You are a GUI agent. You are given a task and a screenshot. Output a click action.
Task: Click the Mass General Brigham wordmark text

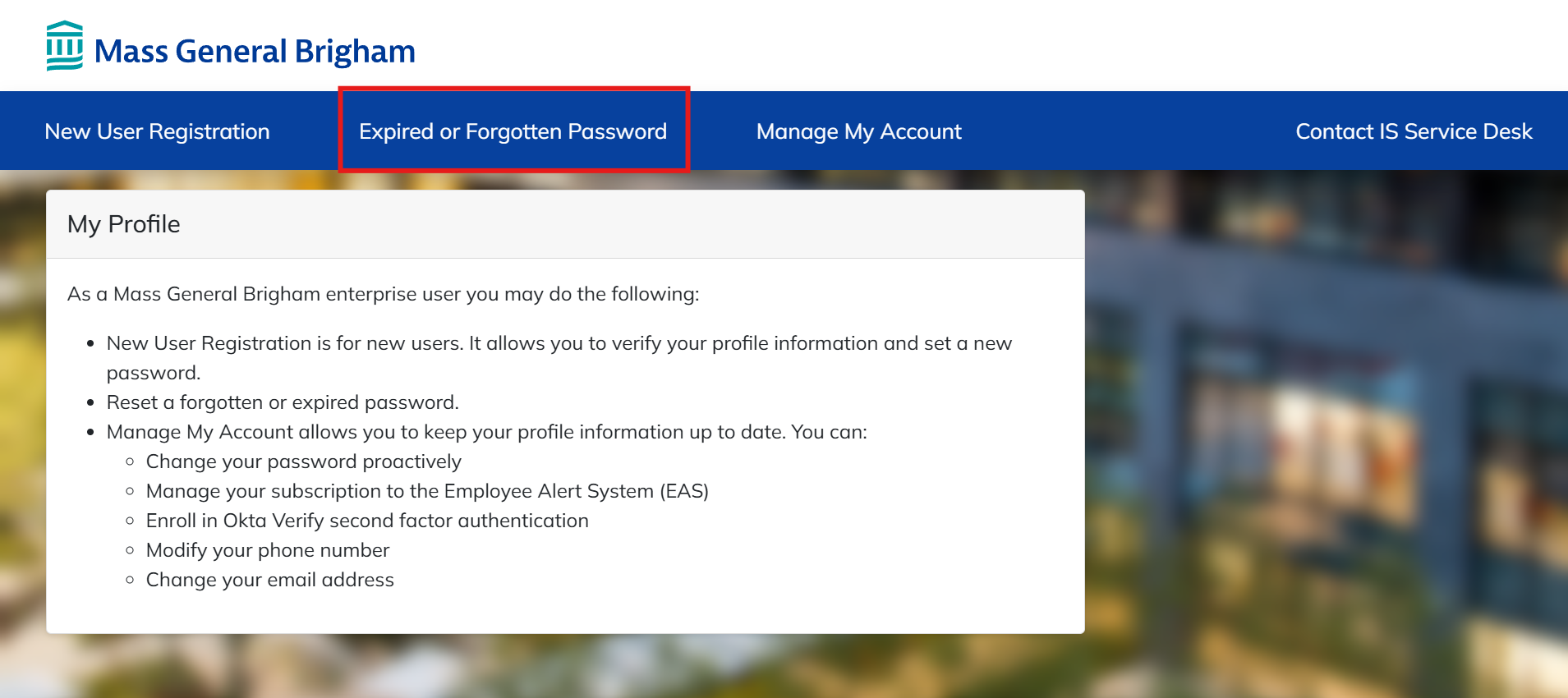coord(255,52)
